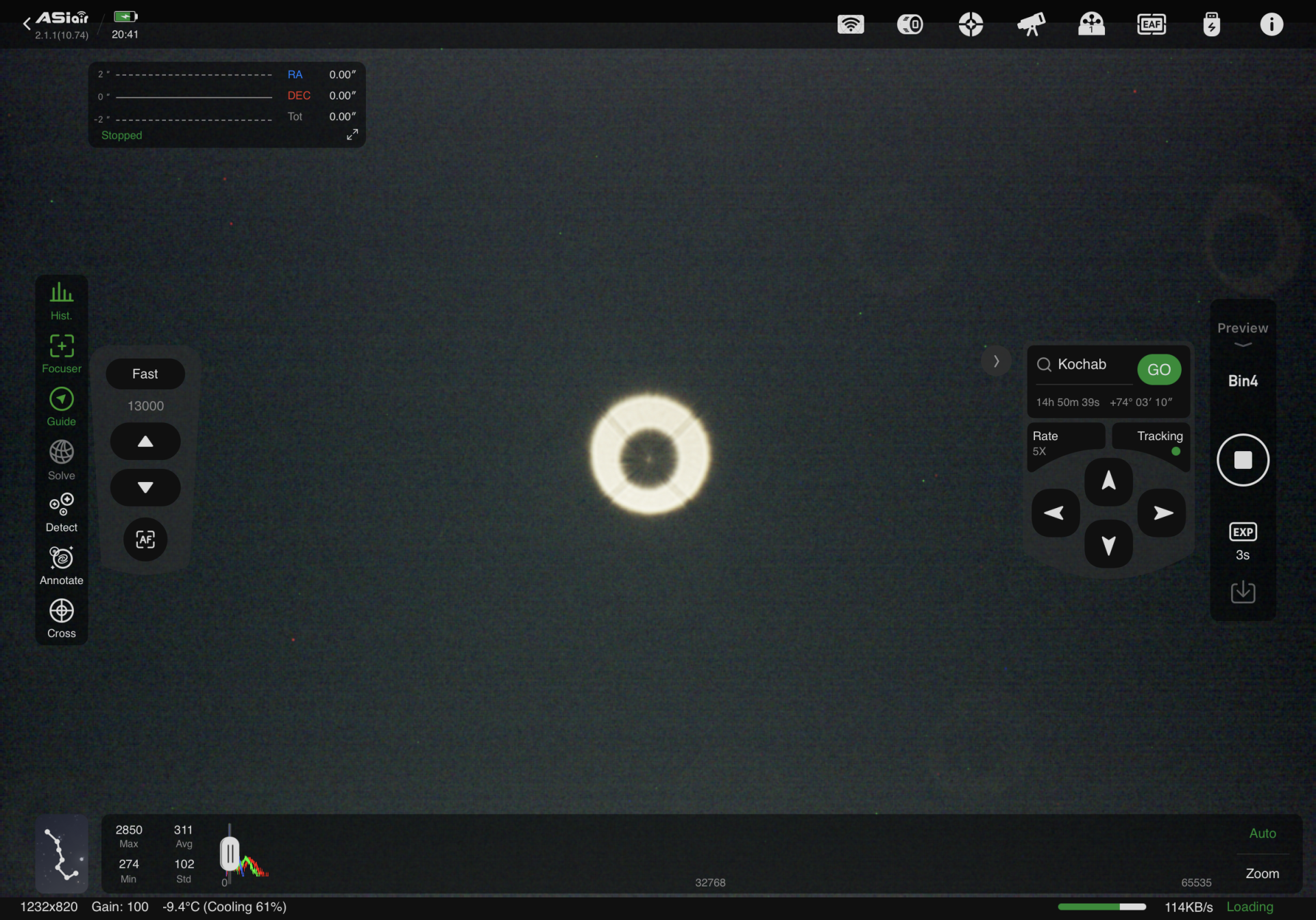Select histogram Zoom option

click(x=1262, y=873)
